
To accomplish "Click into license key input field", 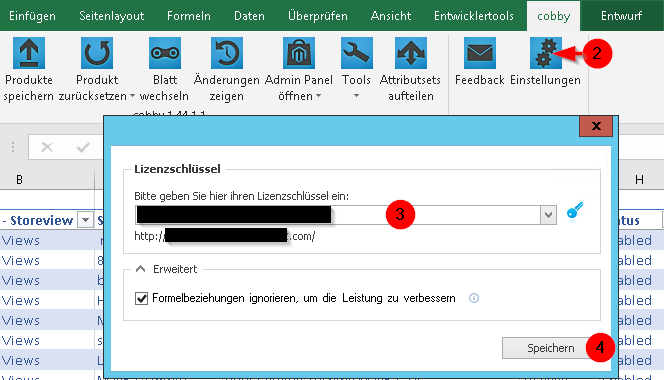I will pyautogui.click(x=338, y=215).
